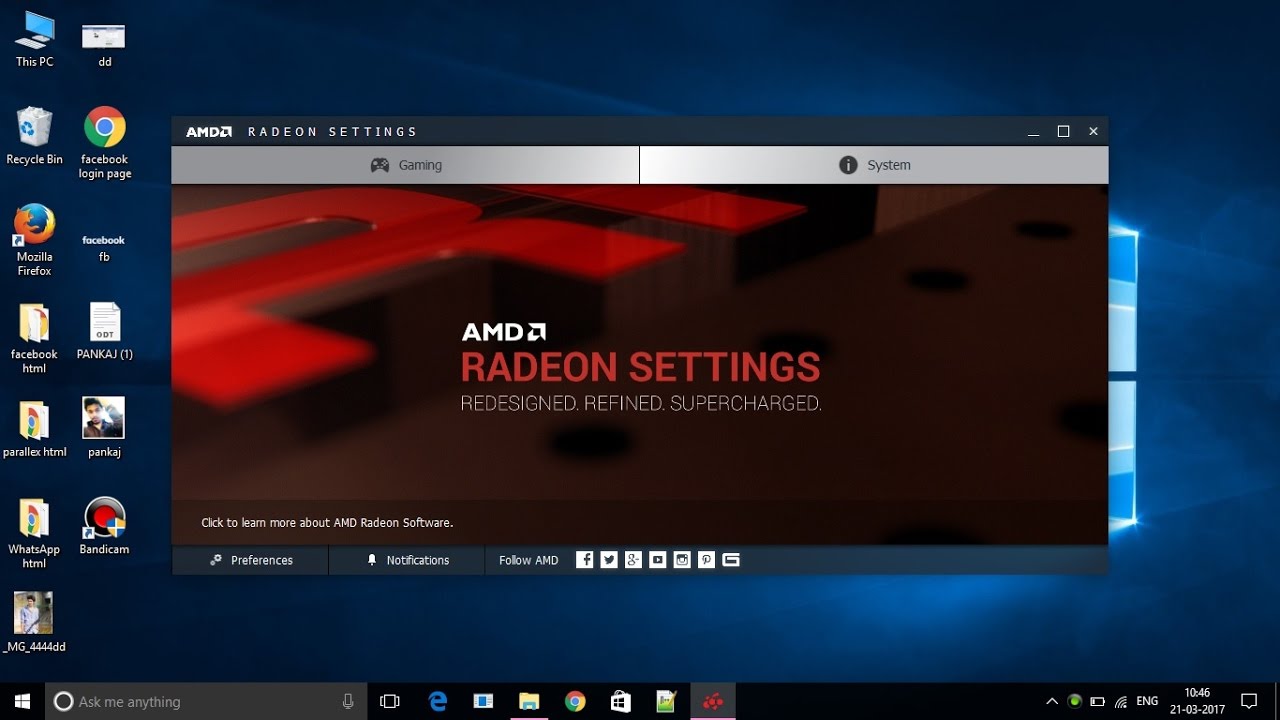Image resolution: width=1280 pixels, height=720 pixels.
Task: Switch to the System tab
Action: [x=874, y=165]
